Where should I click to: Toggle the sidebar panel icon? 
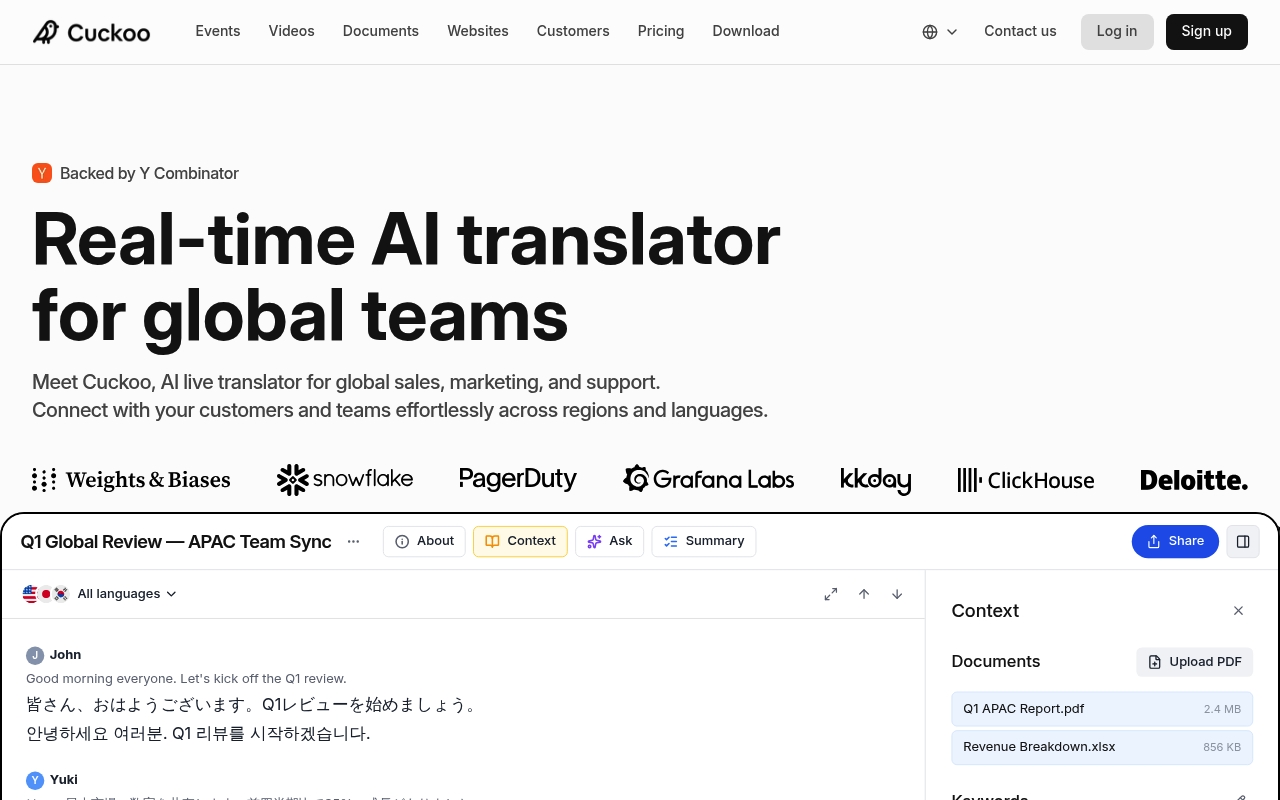(x=1243, y=541)
